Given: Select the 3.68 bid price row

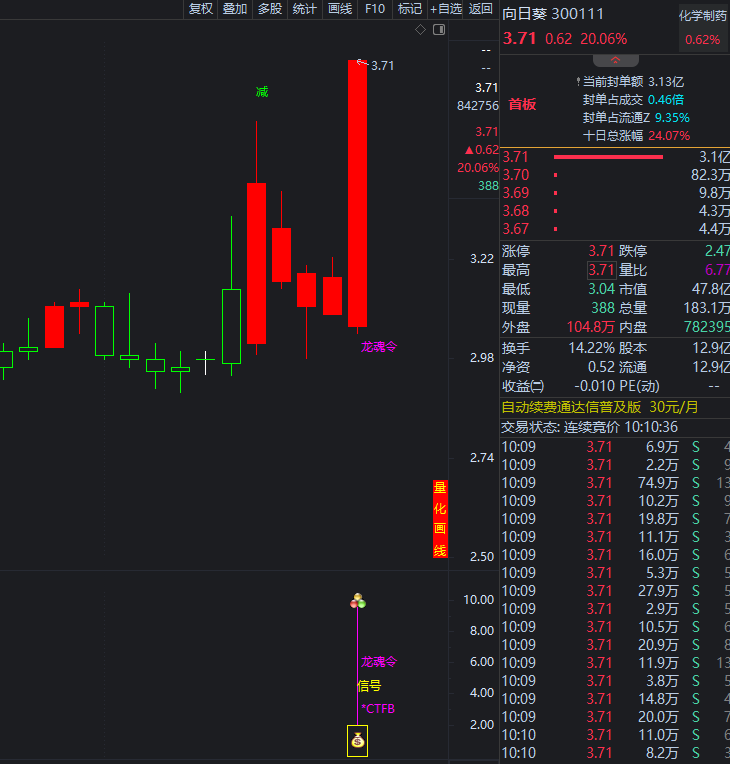Looking at the screenshot, I should point(615,211).
